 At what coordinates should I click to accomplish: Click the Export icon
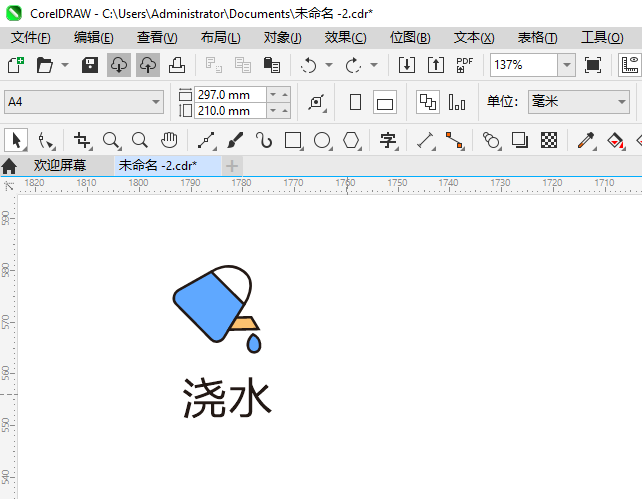click(436, 65)
